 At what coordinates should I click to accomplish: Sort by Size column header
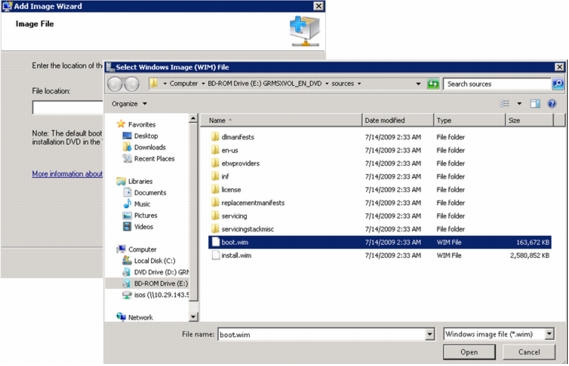coord(529,120)
